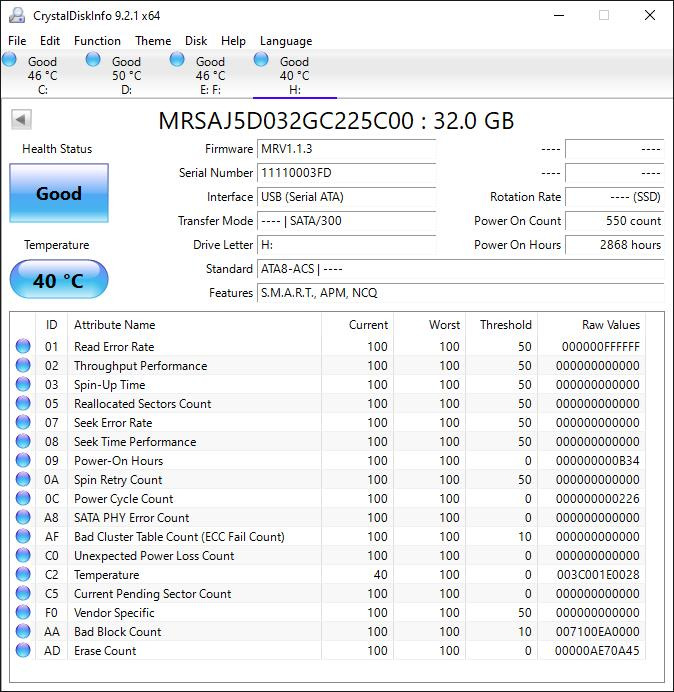The width and height of the screenshot is (674, 692).
Task: Click the status orb for Spin Retry Count
Action: tap(23, 479)
